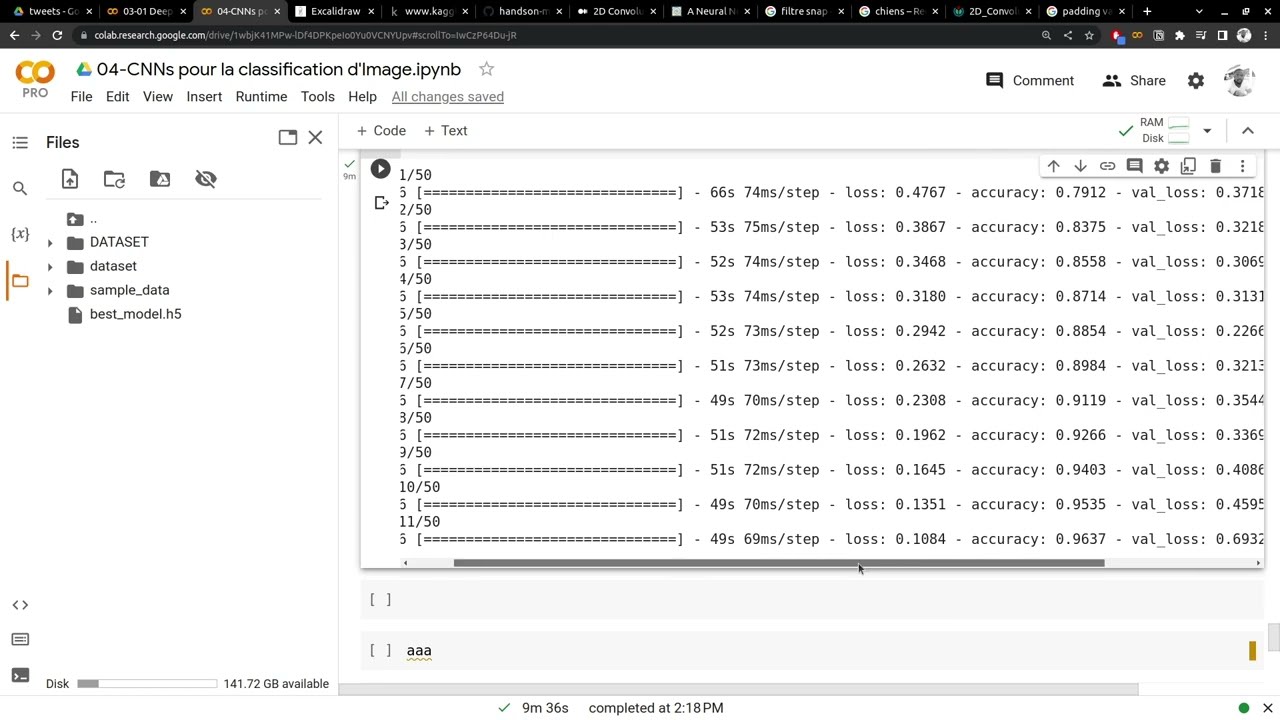Expand the DATASET folder
The width and height of the screenshot is (1280, 720).
(x=50, y=243)
